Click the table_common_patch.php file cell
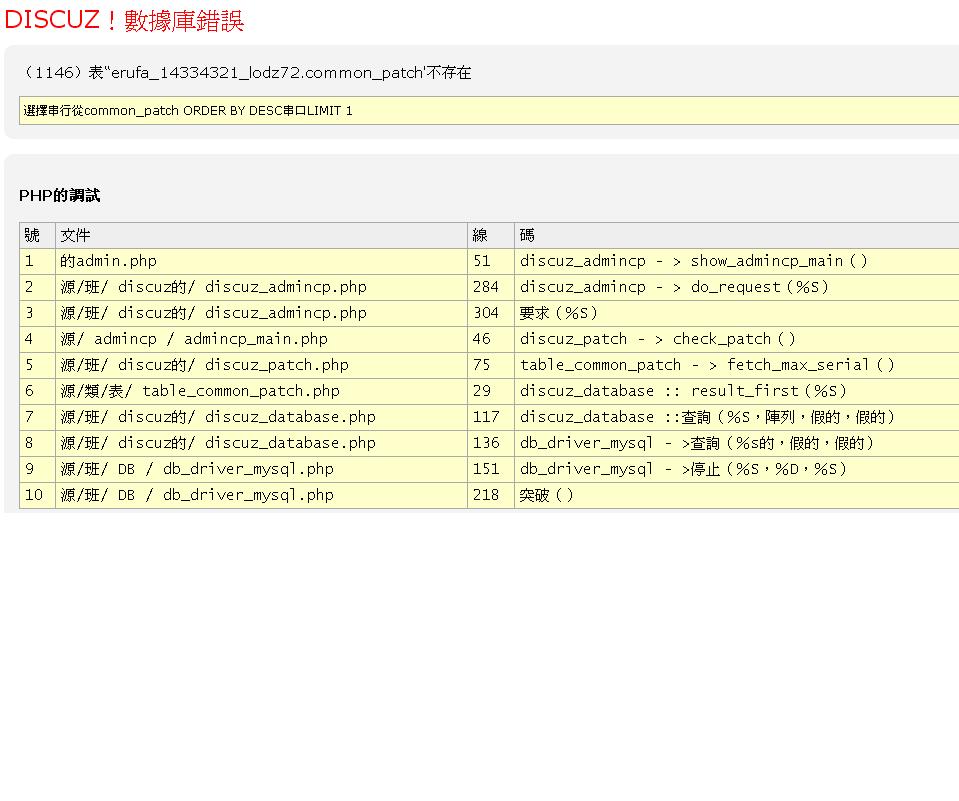 (x=261, y=391)
